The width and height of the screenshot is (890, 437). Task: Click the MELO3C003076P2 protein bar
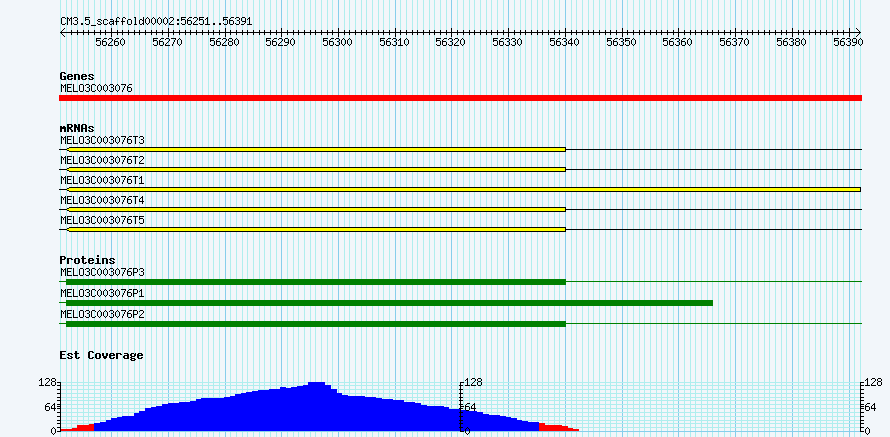pyautogui.click(x=316, y=324)
